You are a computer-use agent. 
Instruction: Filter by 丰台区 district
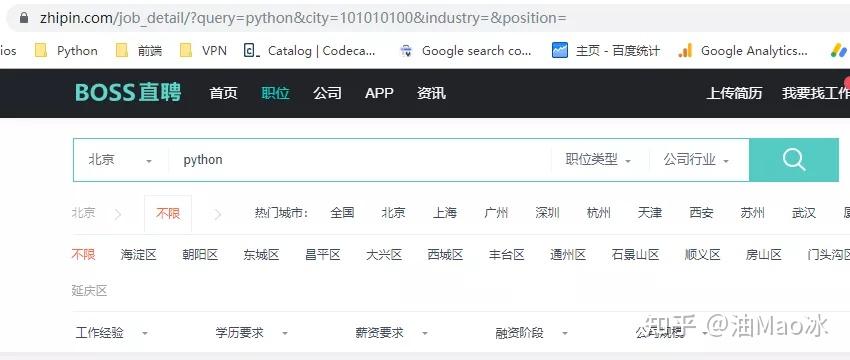506,254
